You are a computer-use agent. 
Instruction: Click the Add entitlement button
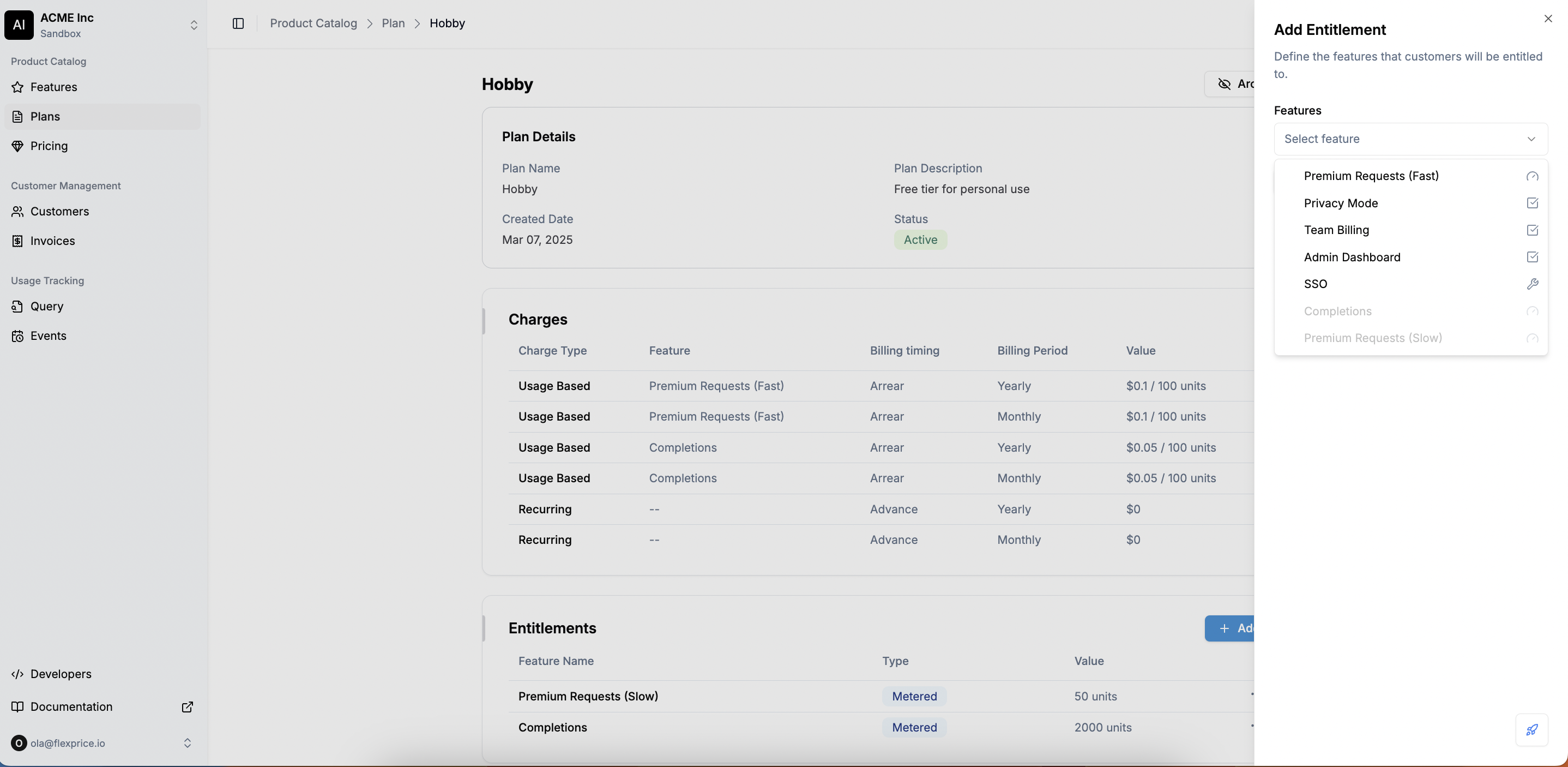pyautogui.click(x=1229, y=628)
